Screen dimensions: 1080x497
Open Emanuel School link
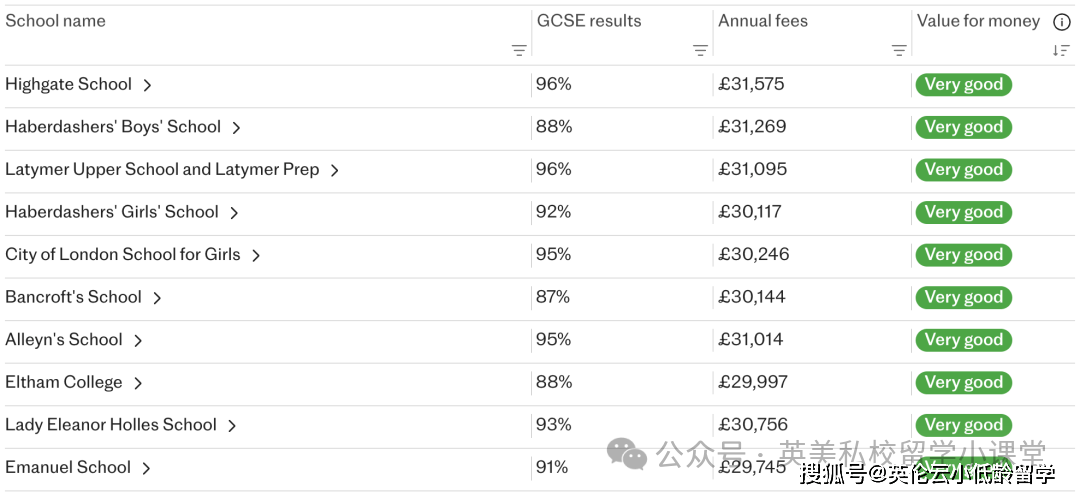(68, 468)
